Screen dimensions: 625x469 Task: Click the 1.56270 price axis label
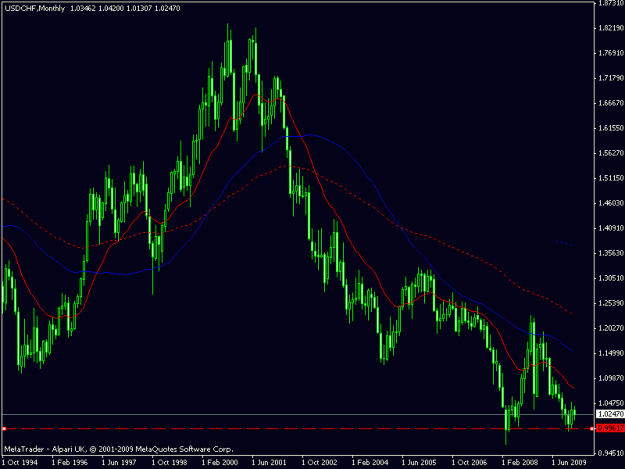(611, 153)
